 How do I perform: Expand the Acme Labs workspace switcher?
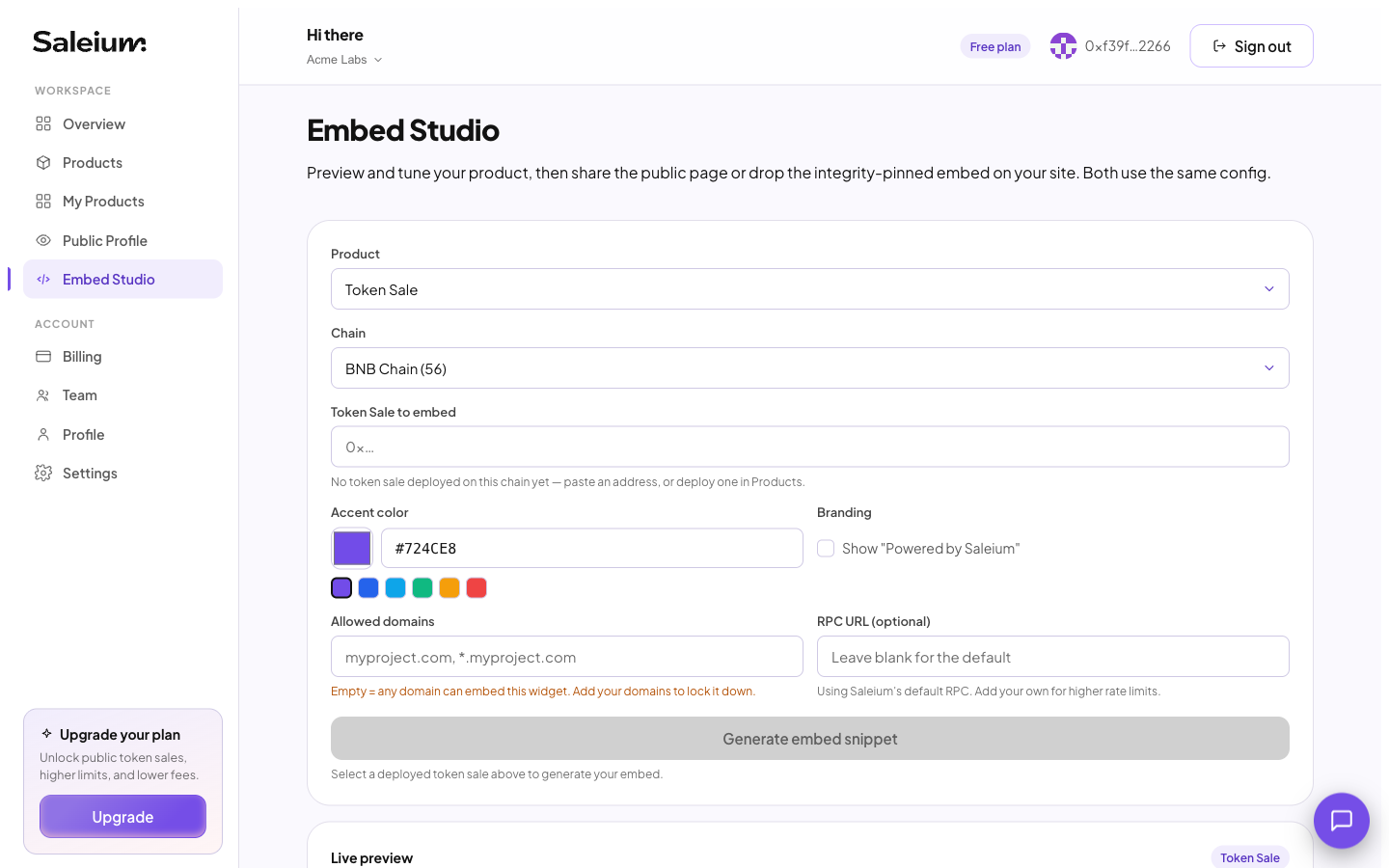(344, 60)
